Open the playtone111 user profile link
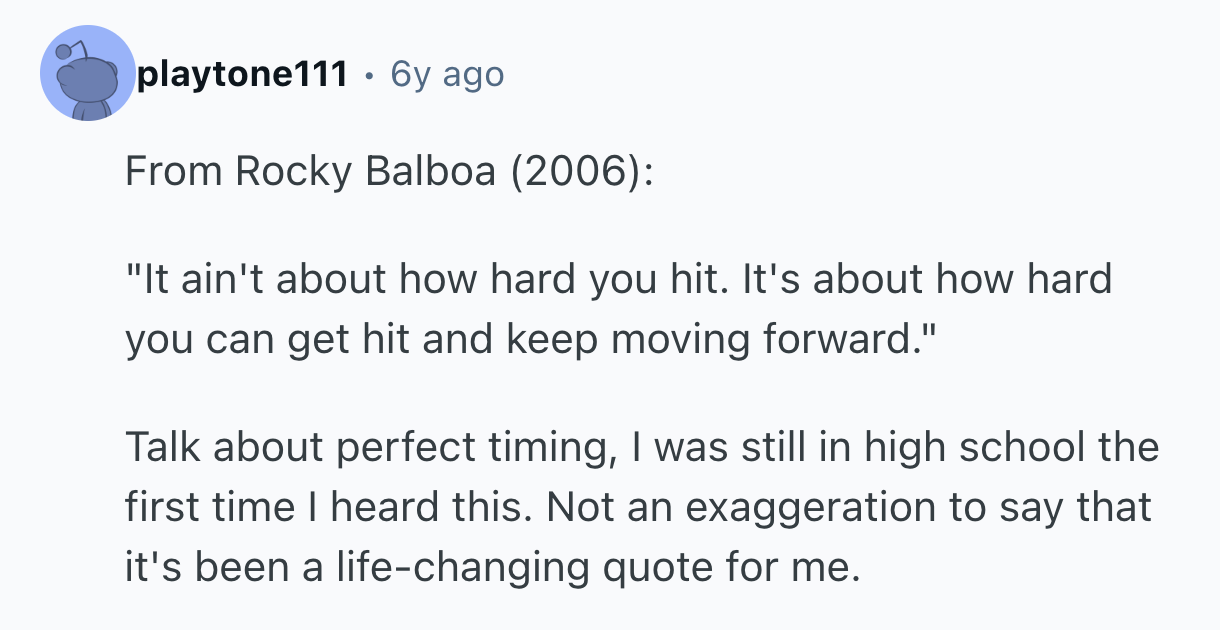The height and width of the screenshot is (630, 1220). coord(241,74)
